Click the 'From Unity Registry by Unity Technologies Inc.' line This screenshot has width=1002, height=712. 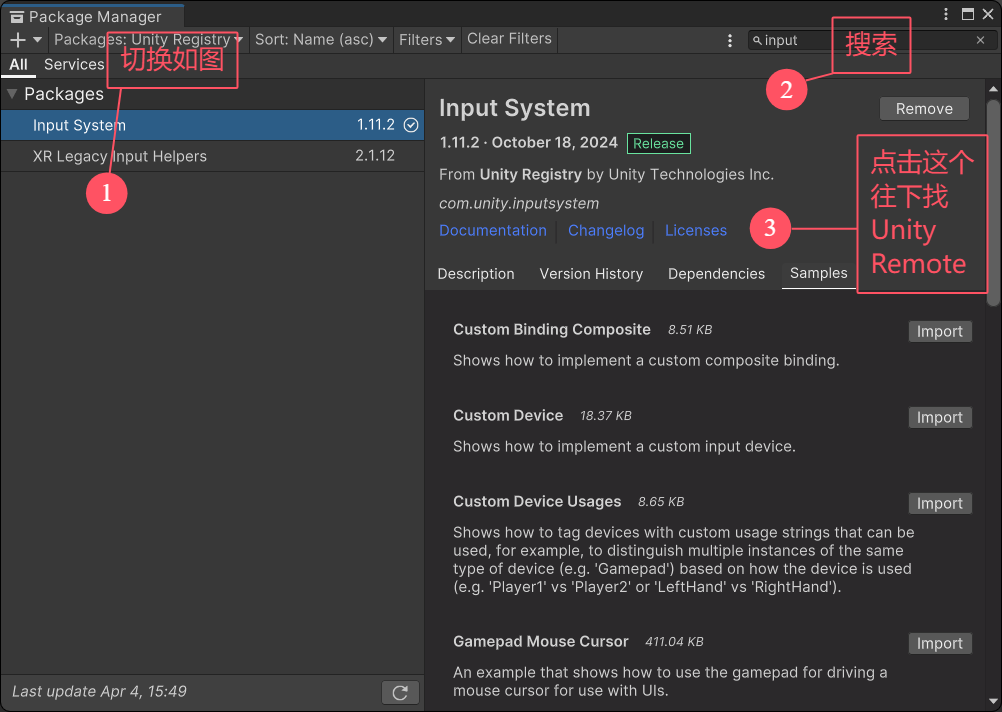[606, 174]
